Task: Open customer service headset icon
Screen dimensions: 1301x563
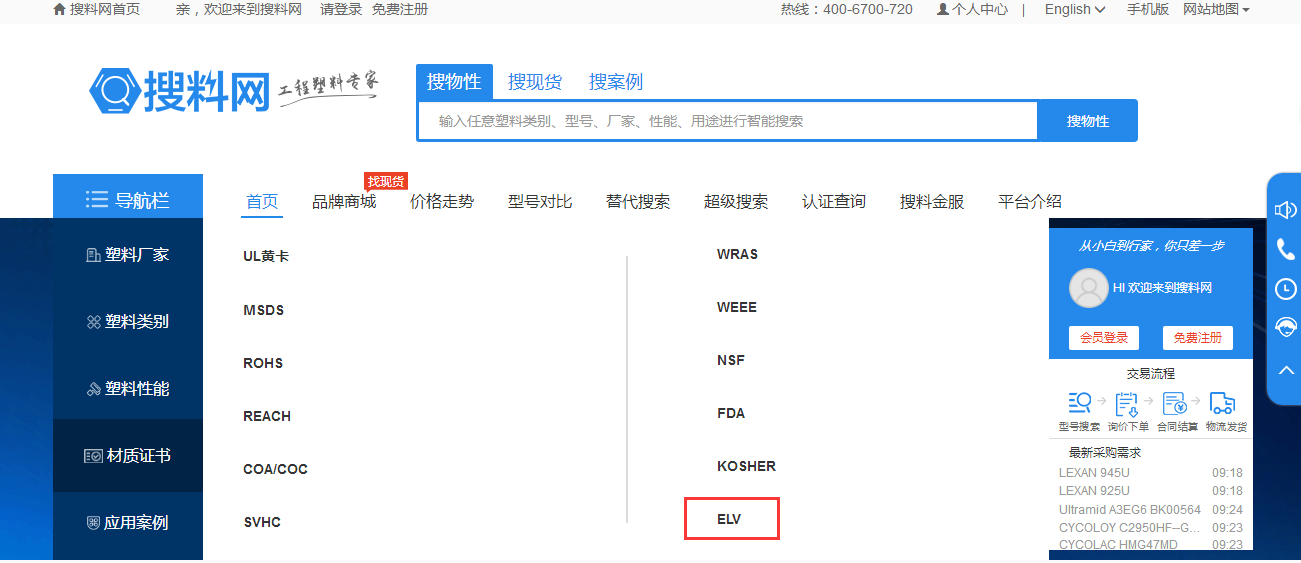Action: tap(1285, 328)
